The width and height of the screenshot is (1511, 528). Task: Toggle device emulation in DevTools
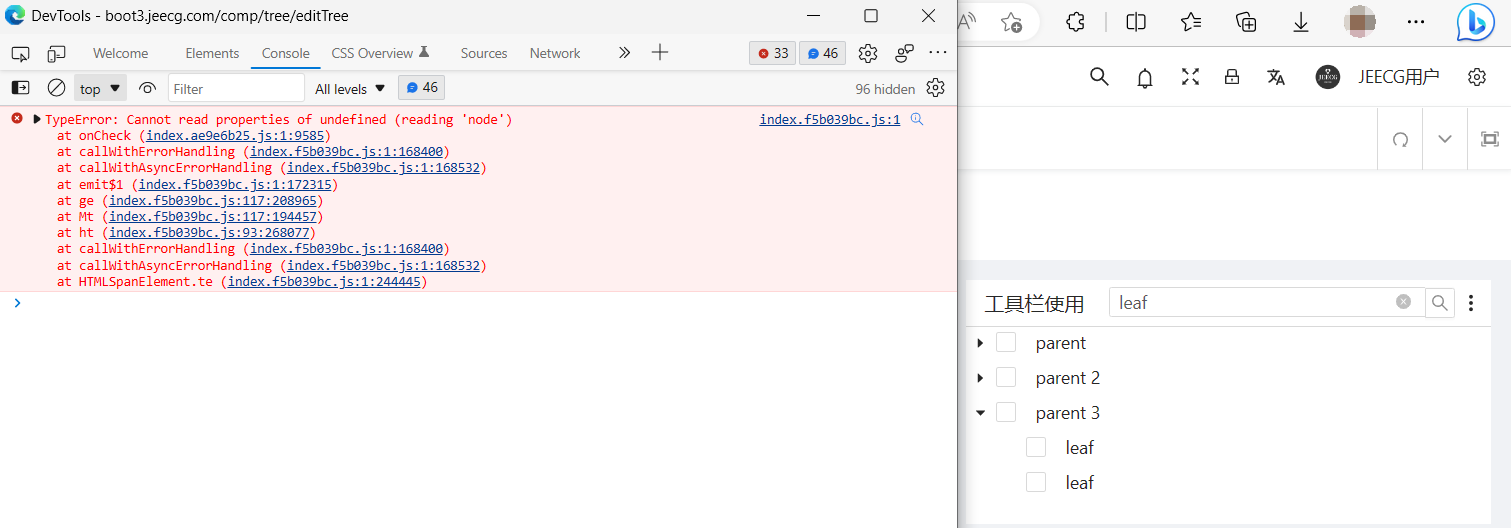click(x=56, y=53)
